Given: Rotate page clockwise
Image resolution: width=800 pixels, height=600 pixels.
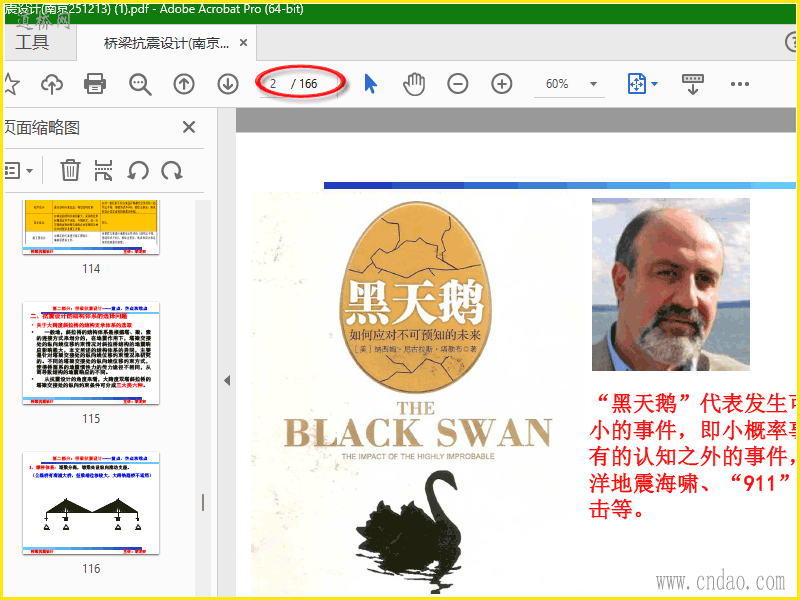Looking at the screenshot, I should [x=172, y=170].
